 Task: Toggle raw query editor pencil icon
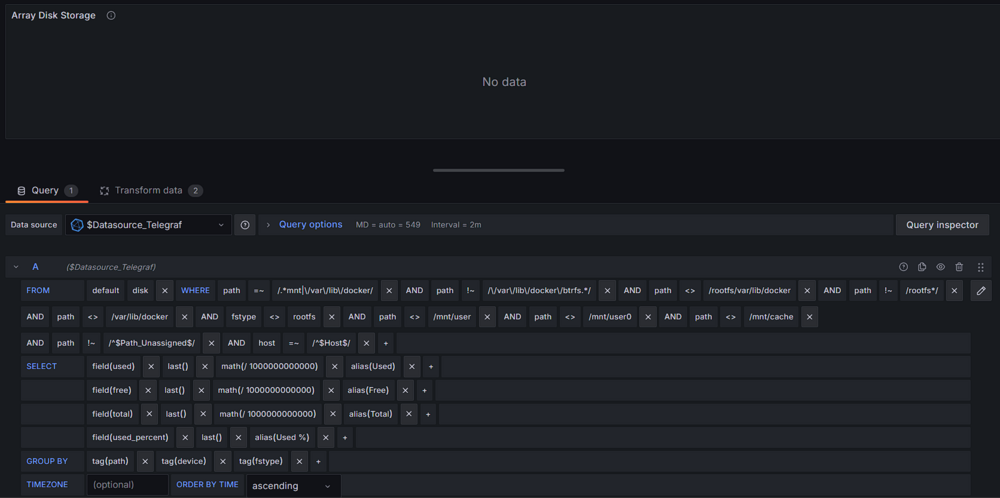tap(981, 291)
